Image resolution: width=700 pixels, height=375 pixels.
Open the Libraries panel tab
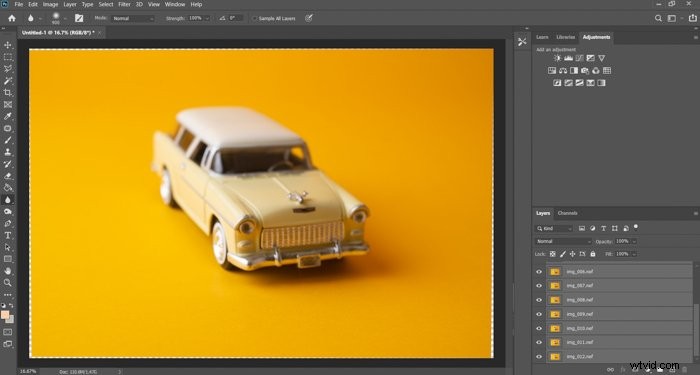(x=566, y=37)
